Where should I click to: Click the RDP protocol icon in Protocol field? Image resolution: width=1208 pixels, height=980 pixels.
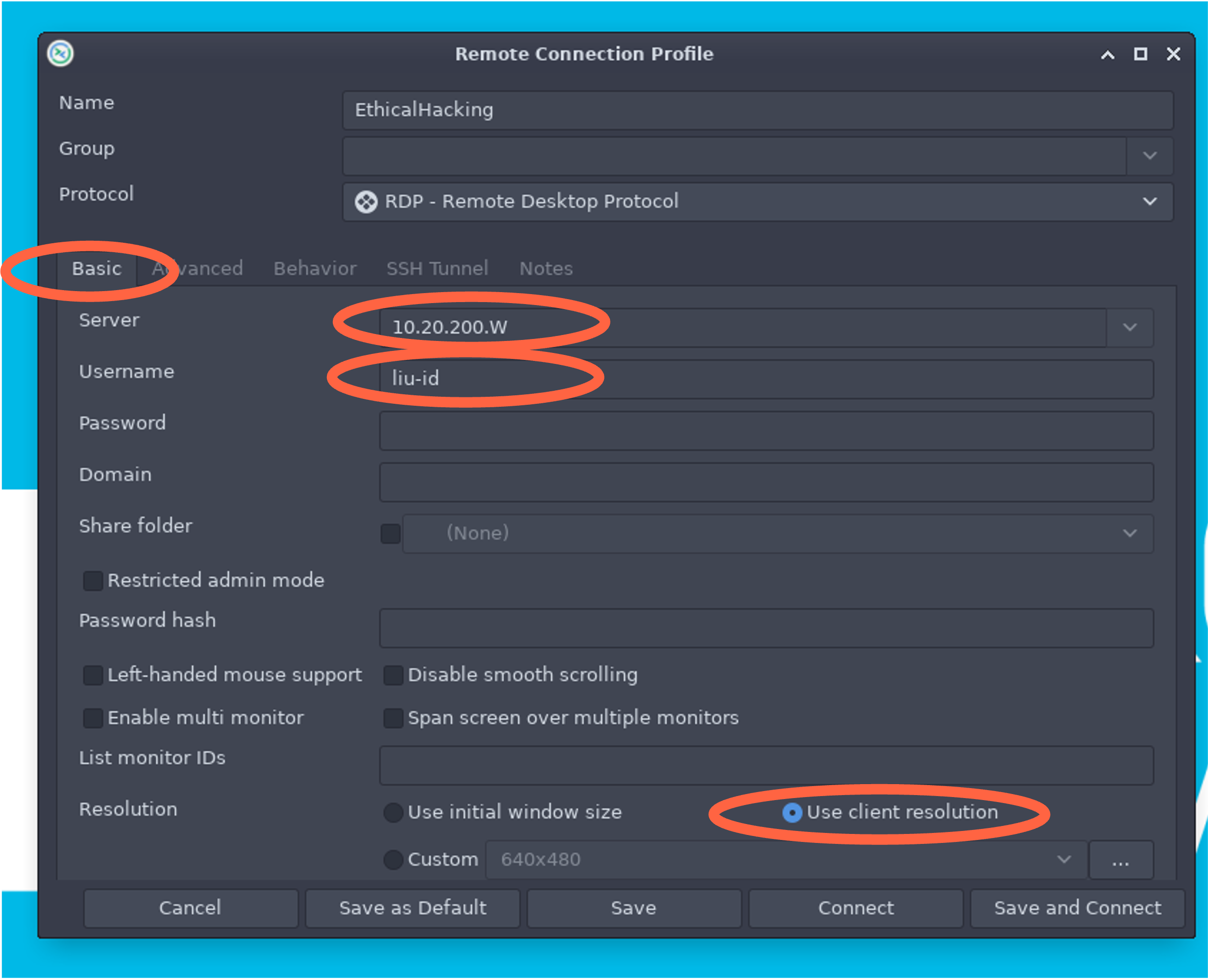pos(366,201)
